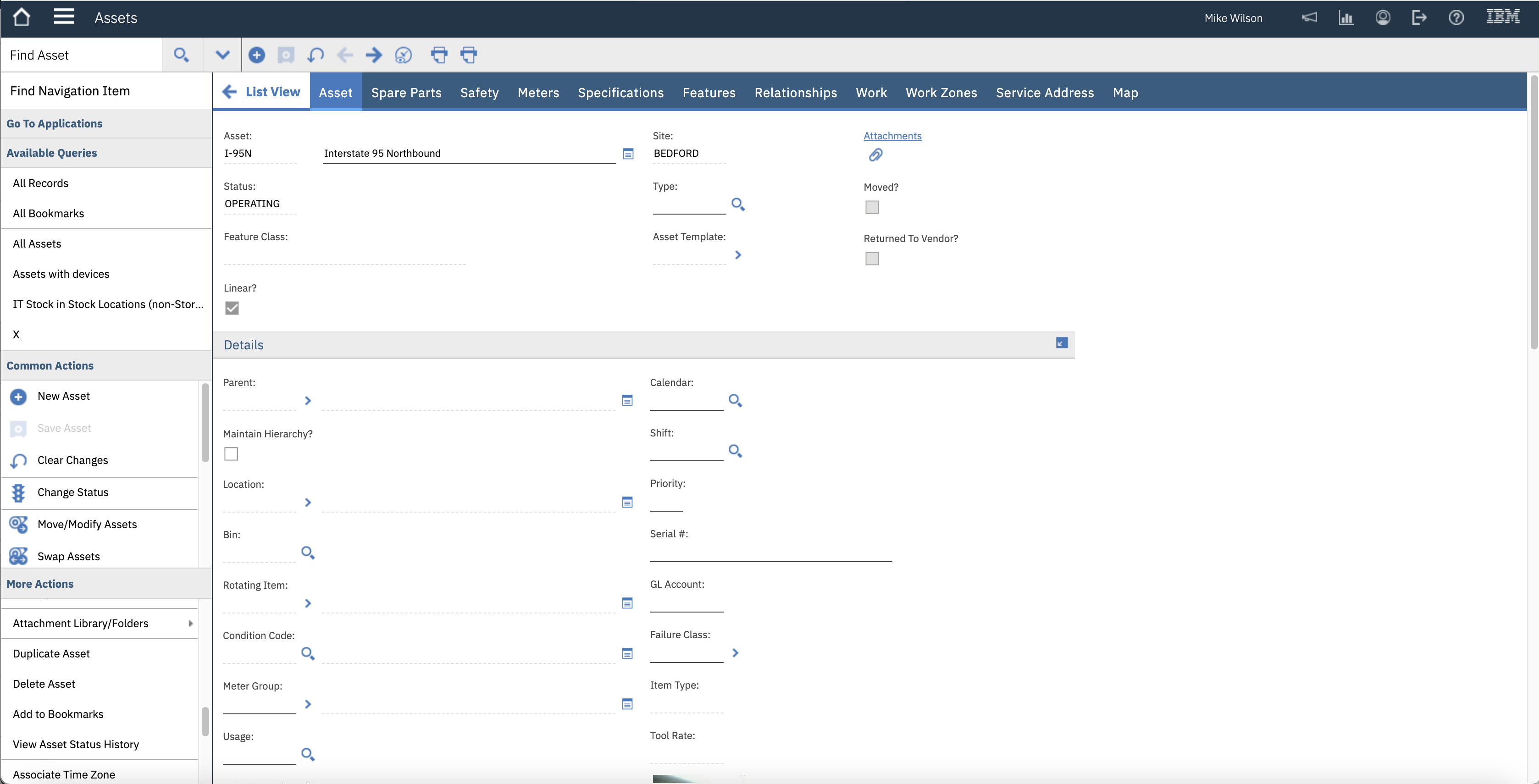Screen dimensions: 1539x784
Task: Toggle the Moved? checkbox
Action: click(872, 207)
